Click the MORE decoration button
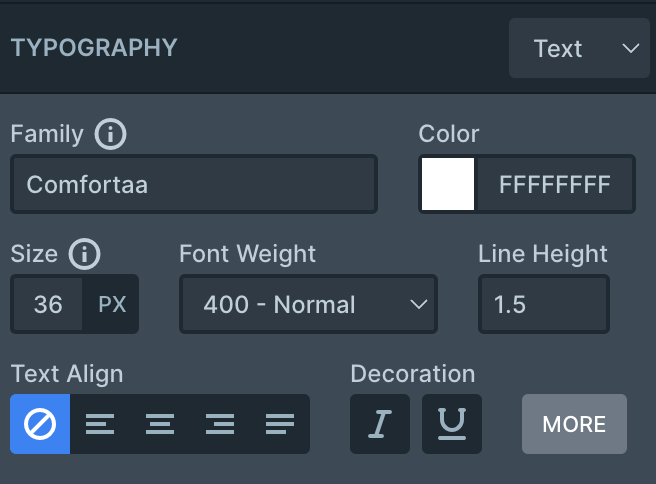656x484 pixels. coord(574,424)
